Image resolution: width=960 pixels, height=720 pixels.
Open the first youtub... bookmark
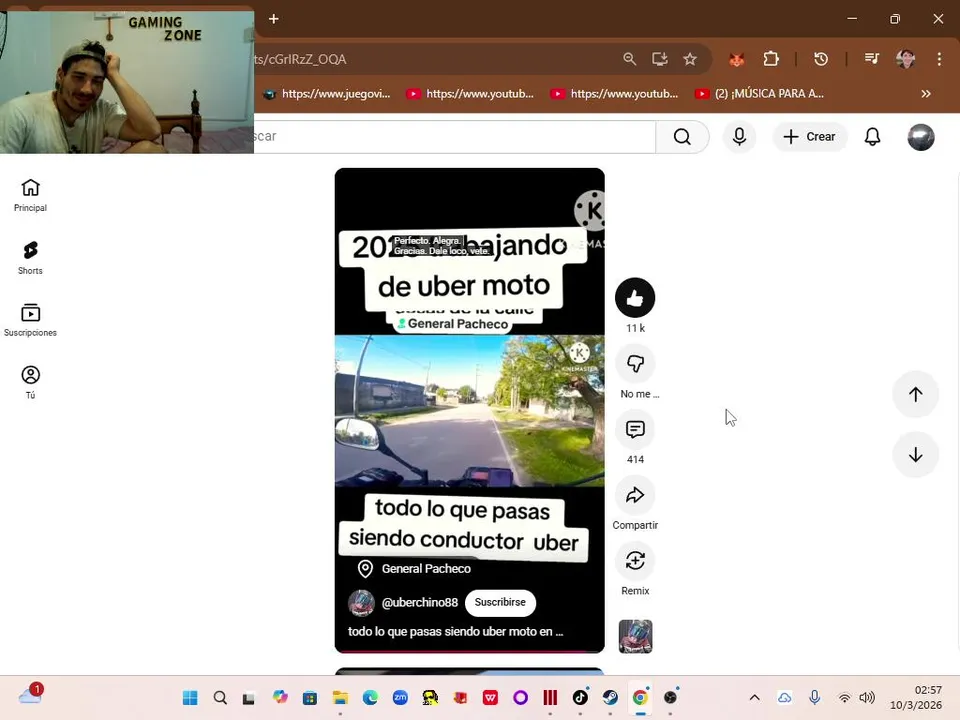pyautogui.click(x=470, y=94)
